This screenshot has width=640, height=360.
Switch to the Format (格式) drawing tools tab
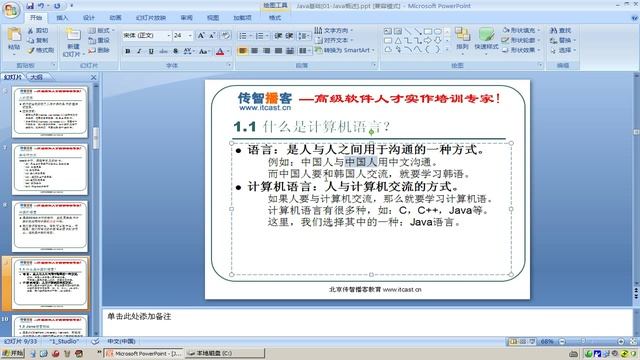click(275, 18)
